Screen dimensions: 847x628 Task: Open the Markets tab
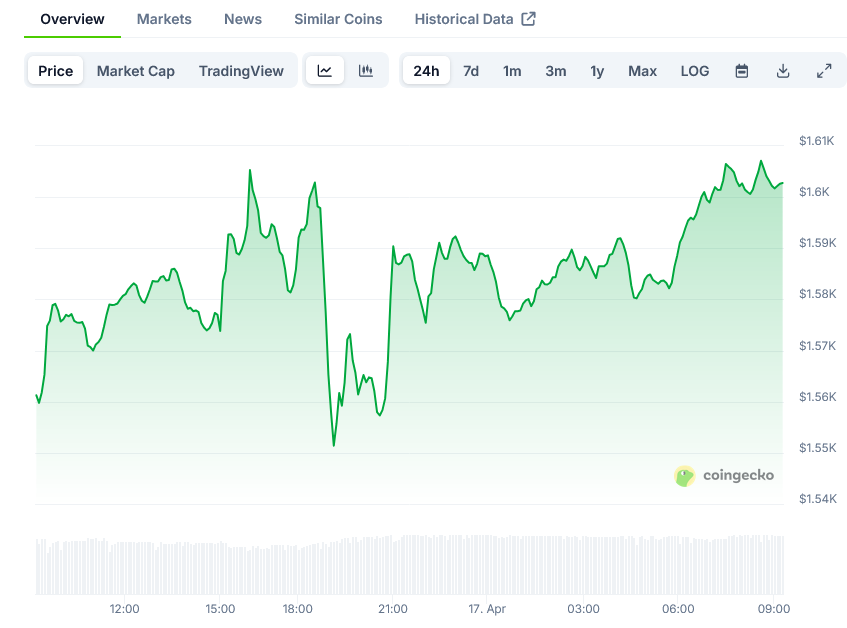164,18
